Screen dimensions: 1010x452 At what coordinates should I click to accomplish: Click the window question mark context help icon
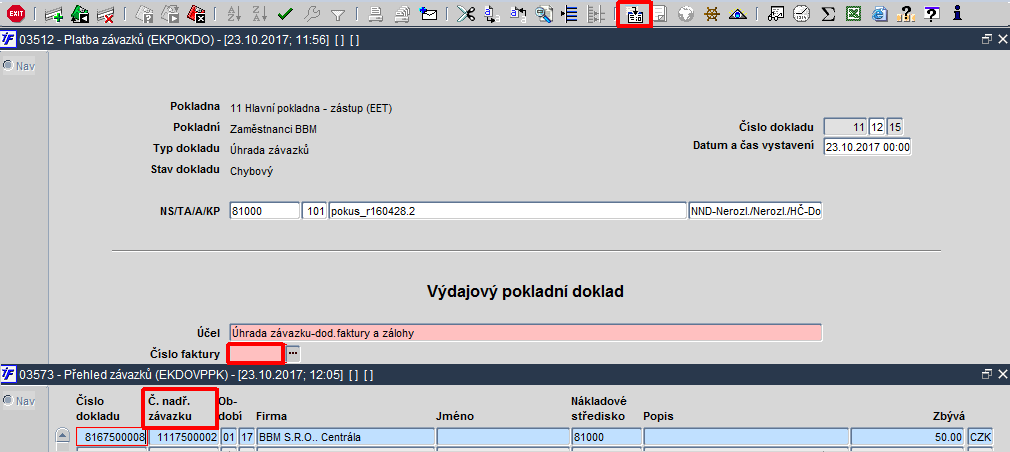(x=931, y=14)
